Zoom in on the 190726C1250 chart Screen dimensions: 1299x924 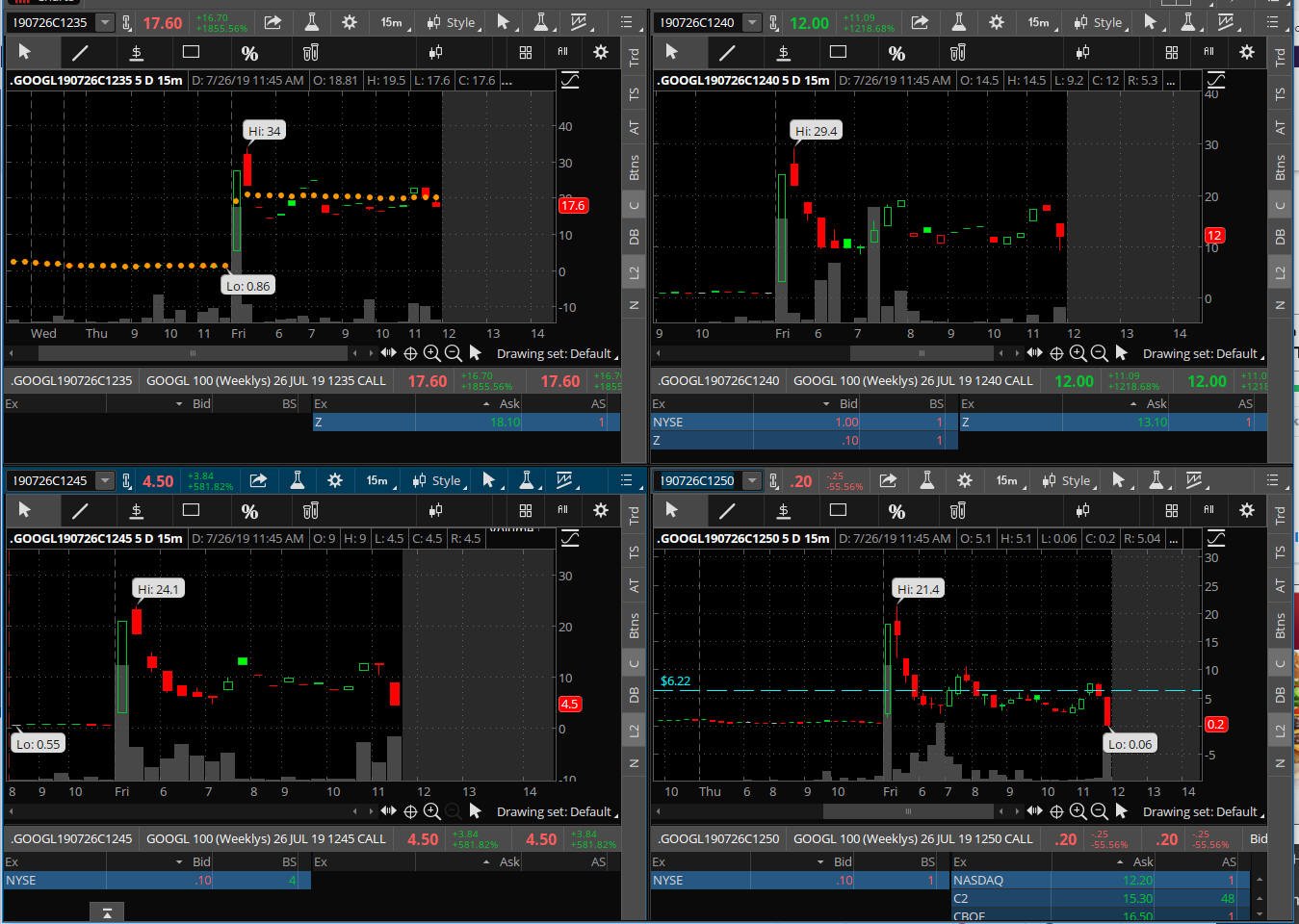(1078, 811)
